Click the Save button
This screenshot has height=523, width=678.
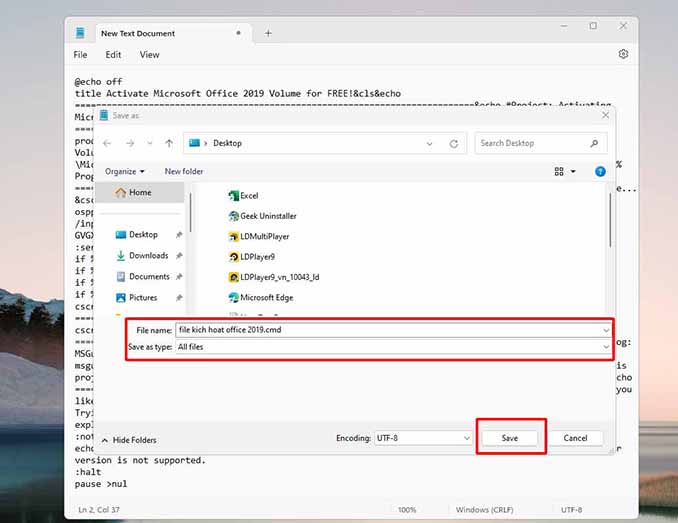pos(509,438)
